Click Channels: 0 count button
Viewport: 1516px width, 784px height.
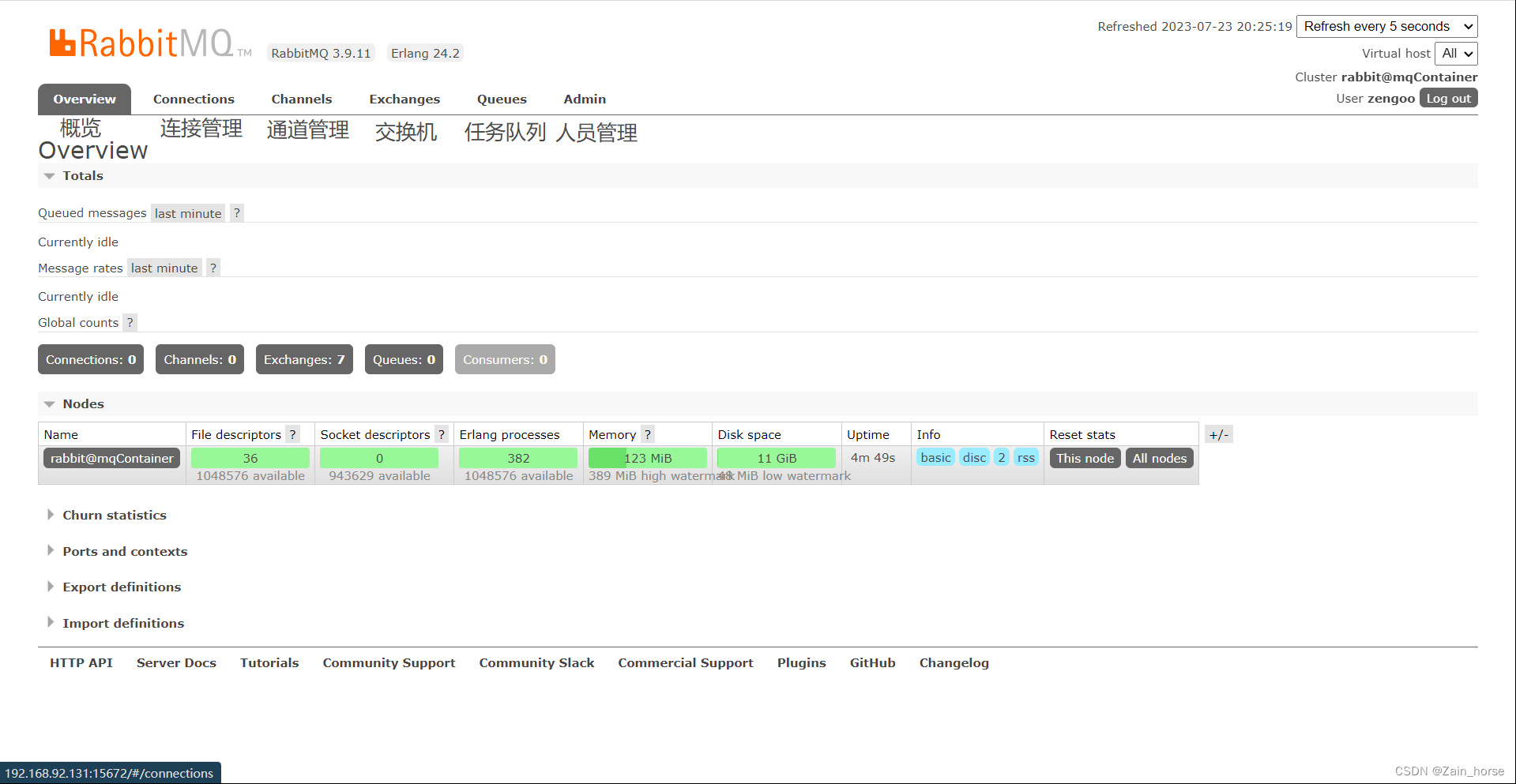tap(200, 359)
